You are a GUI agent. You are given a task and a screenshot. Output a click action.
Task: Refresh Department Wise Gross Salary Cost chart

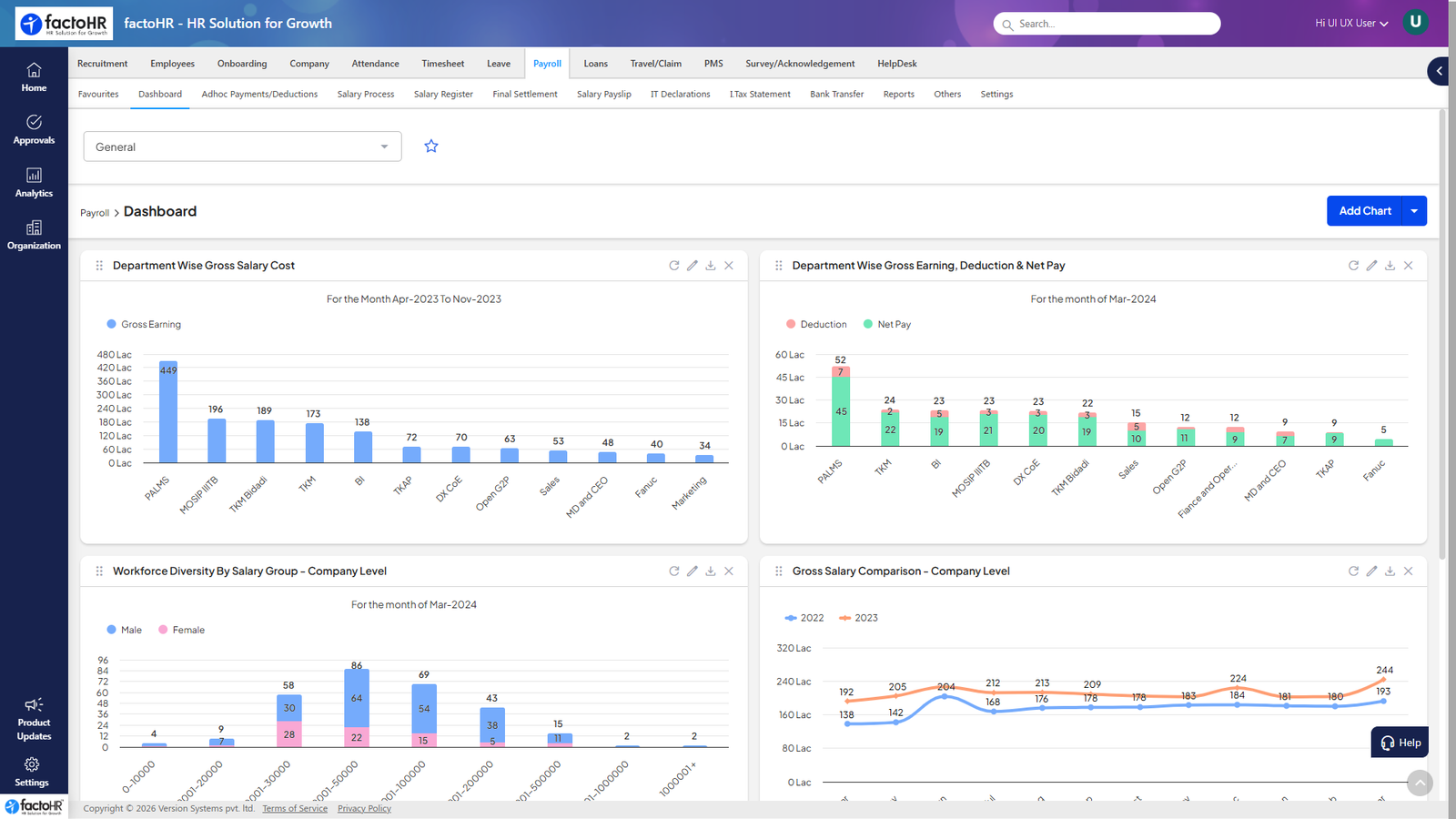tap(674, 266)
